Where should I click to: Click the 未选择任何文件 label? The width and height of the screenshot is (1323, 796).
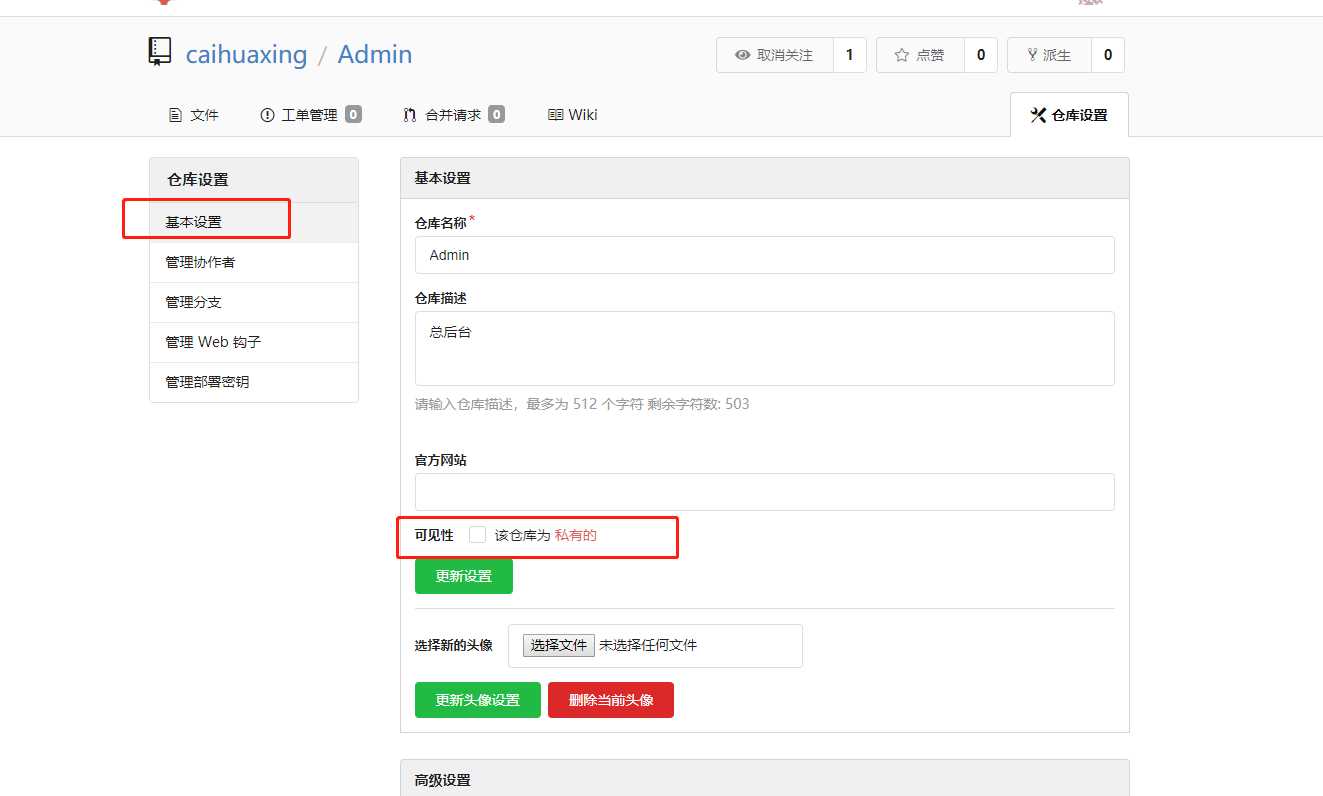(x=648, y=646)
